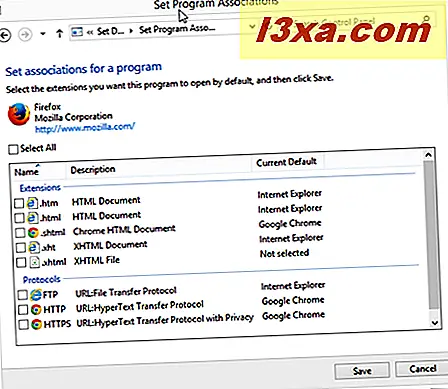
Task: Click the Firefox logo icon
Action: tap(19, 114)
